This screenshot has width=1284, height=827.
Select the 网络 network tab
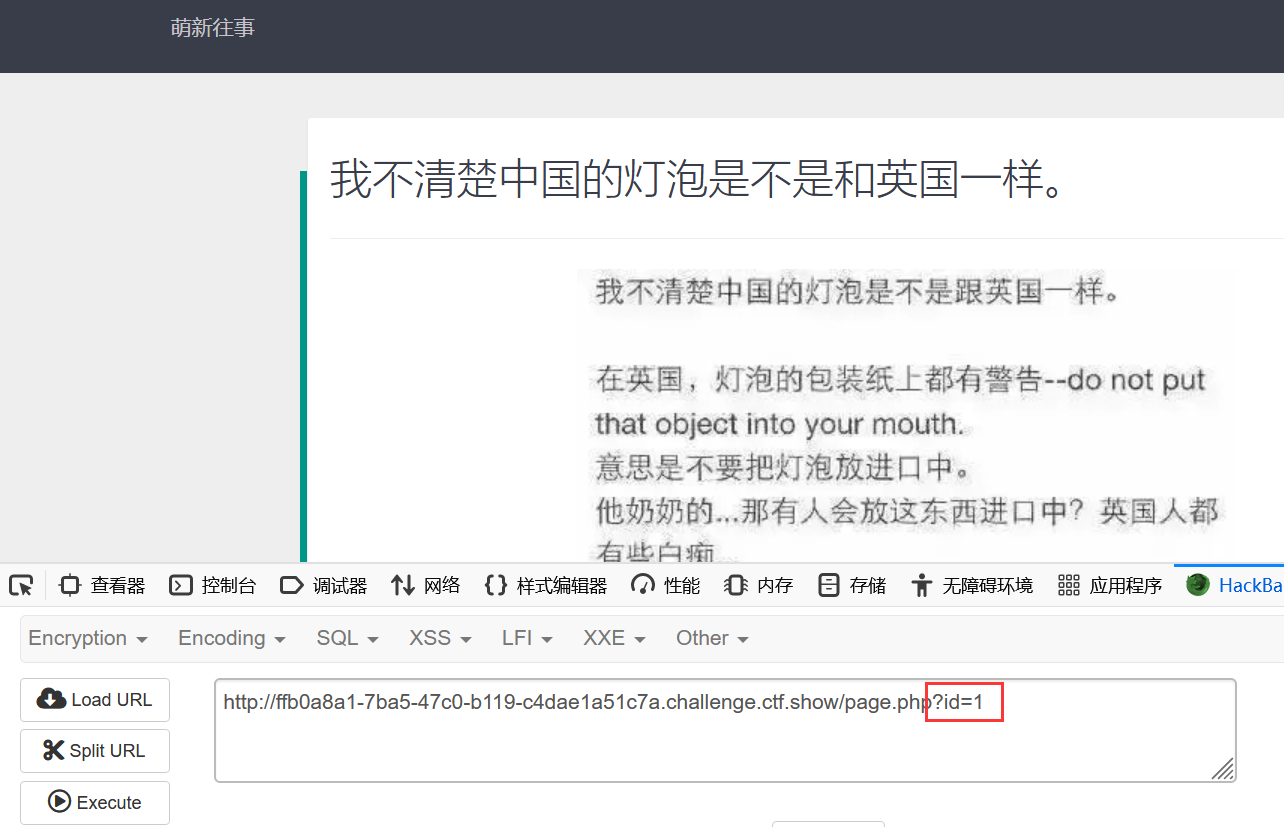[426, 586]
